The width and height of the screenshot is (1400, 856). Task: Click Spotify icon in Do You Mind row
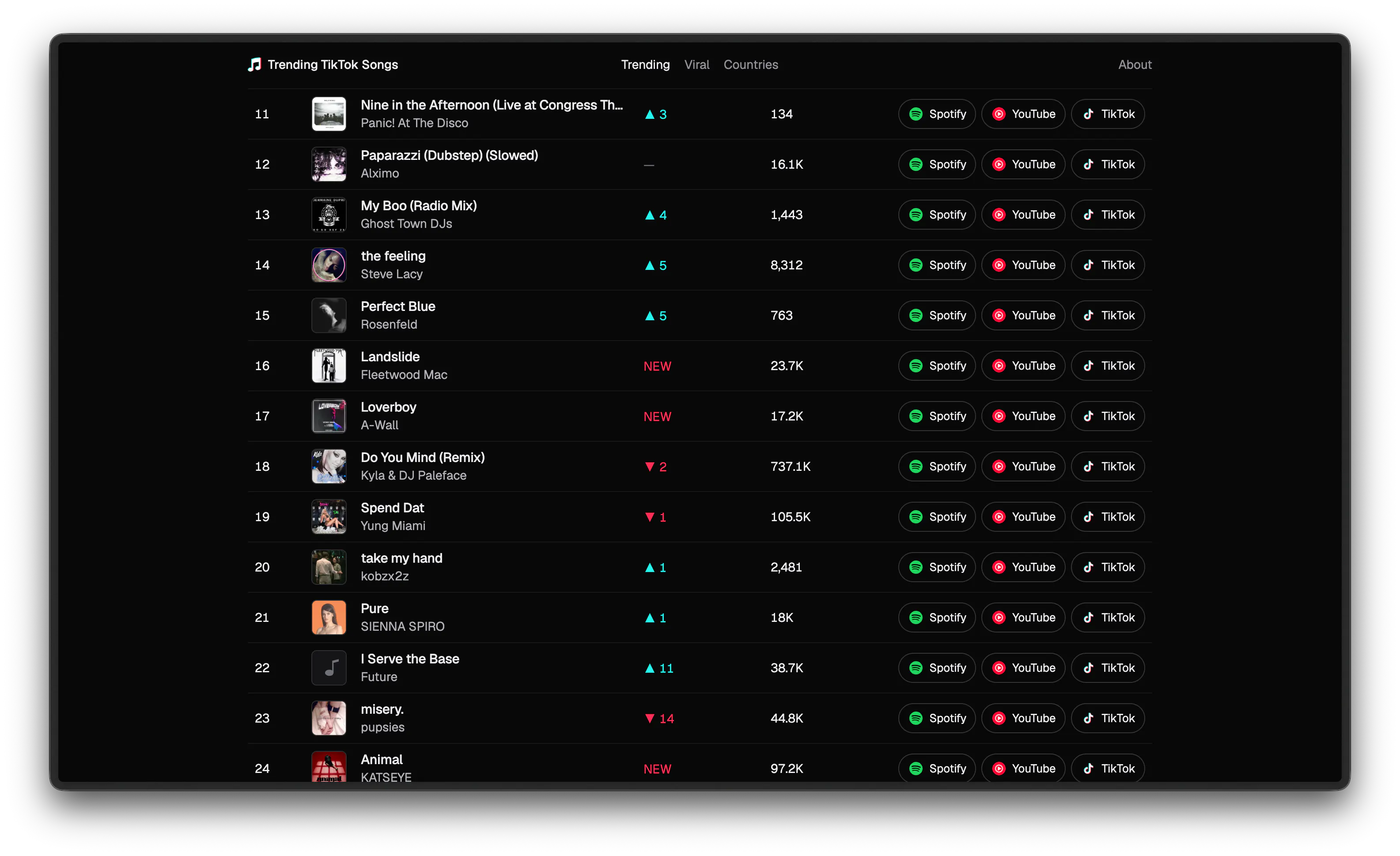pyautogui.click(x=916, y=467)
